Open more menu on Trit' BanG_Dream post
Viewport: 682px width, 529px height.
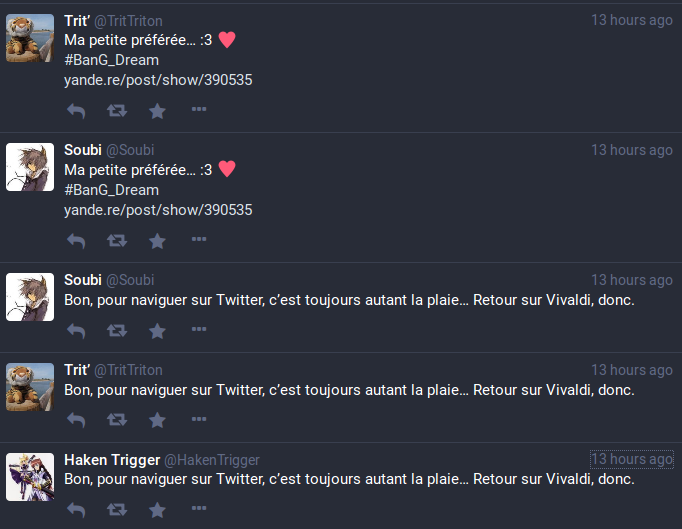tap(199, 110)
